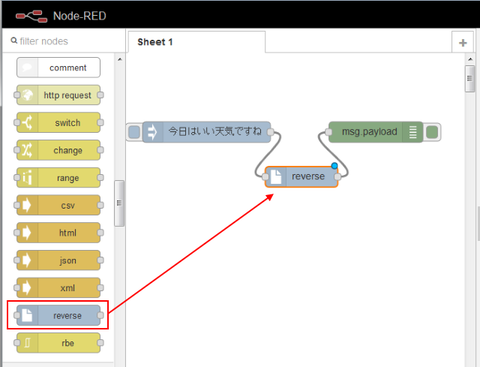
Task: Select the json palette node
Action: coord(58,260)
